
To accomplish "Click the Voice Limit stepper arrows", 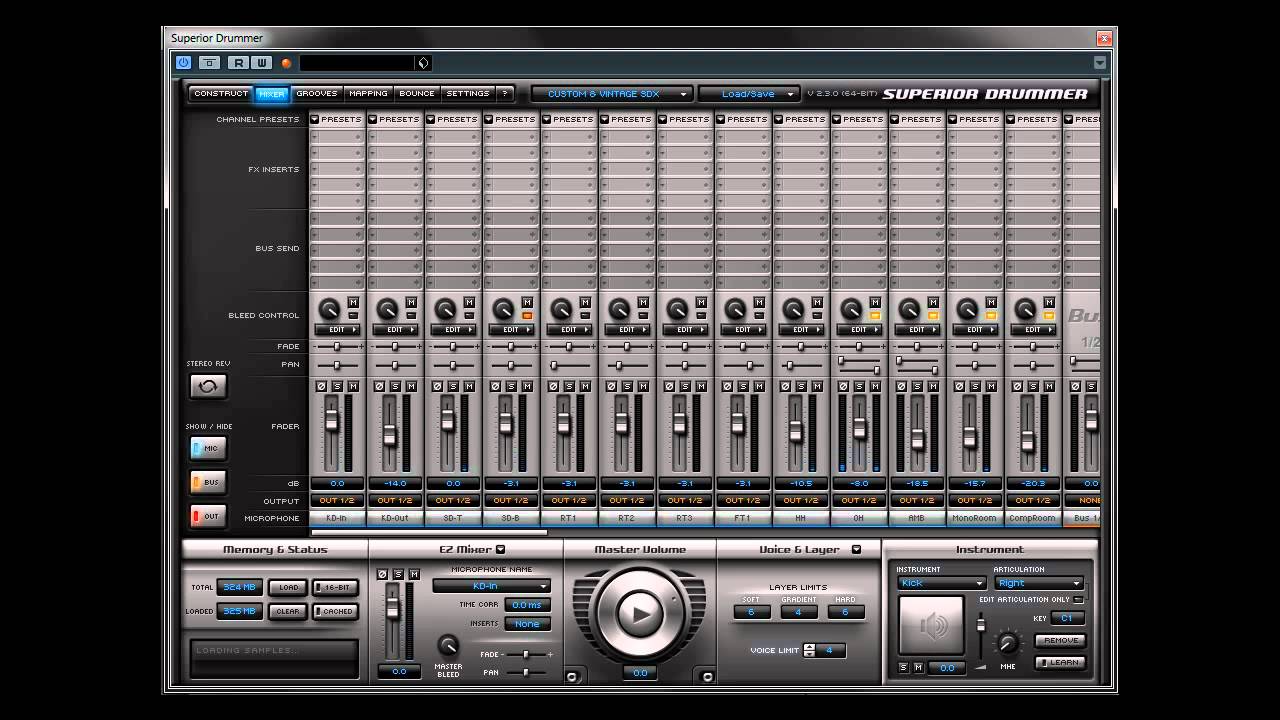I will [x=810, y=650].
